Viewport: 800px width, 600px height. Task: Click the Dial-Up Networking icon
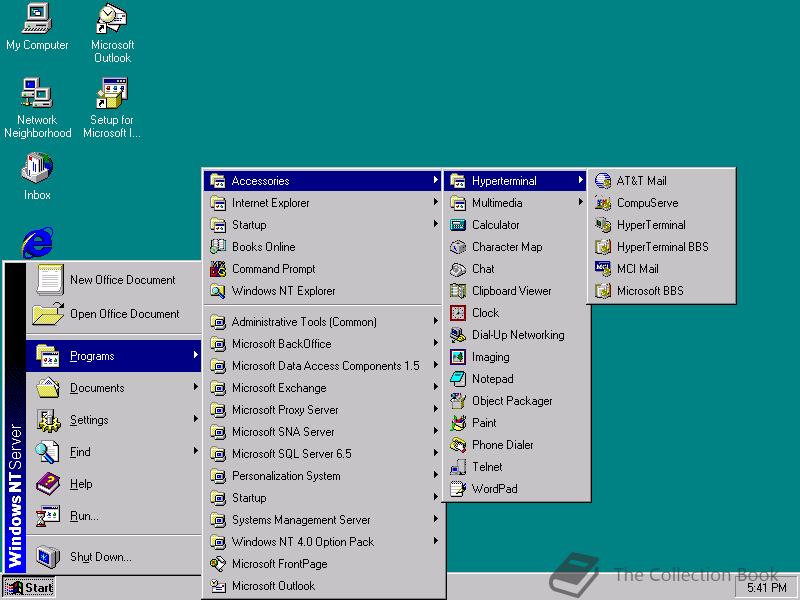[x=458, y=335]
